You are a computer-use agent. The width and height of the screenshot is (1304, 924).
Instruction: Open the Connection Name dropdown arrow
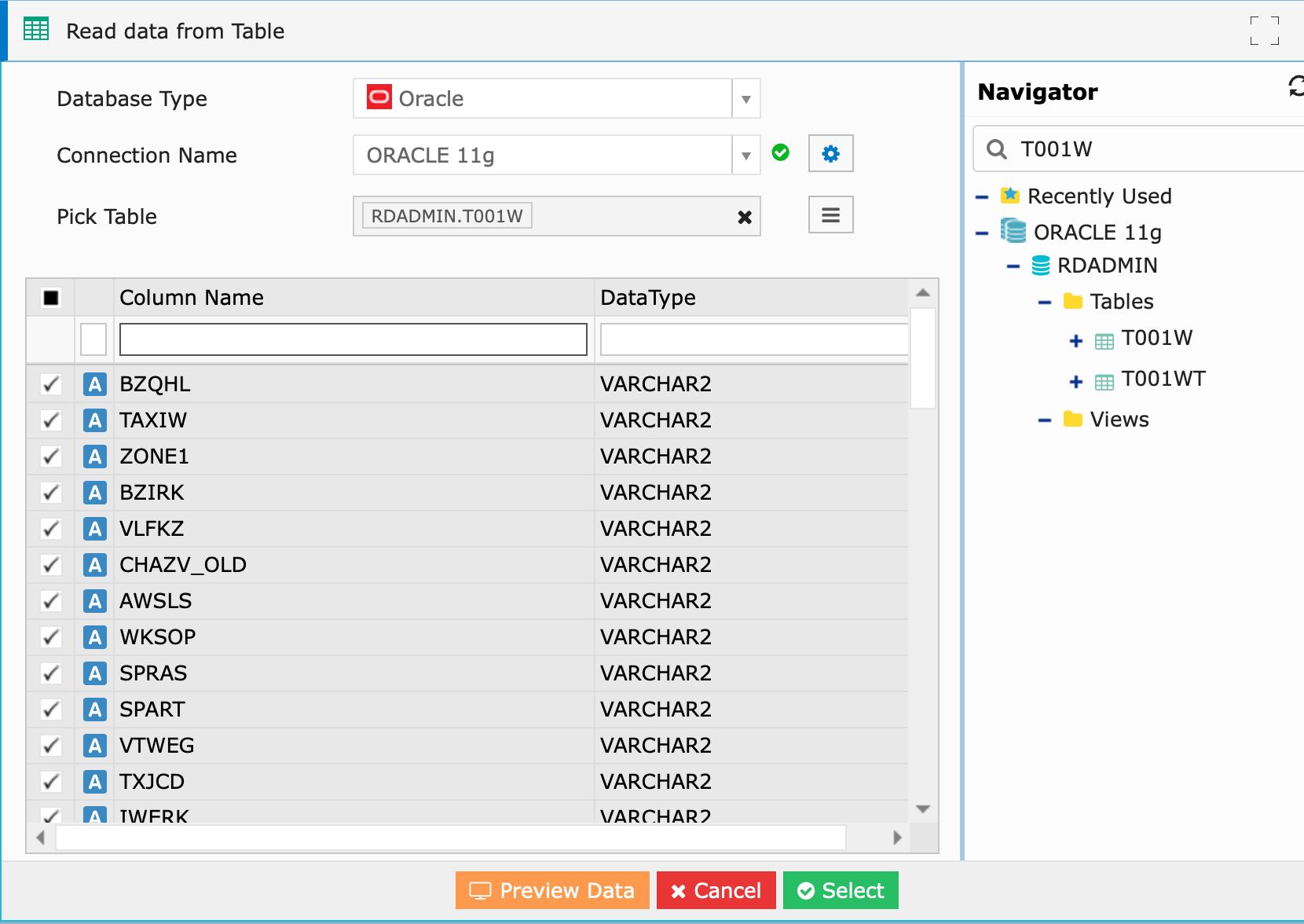point(745,156)
